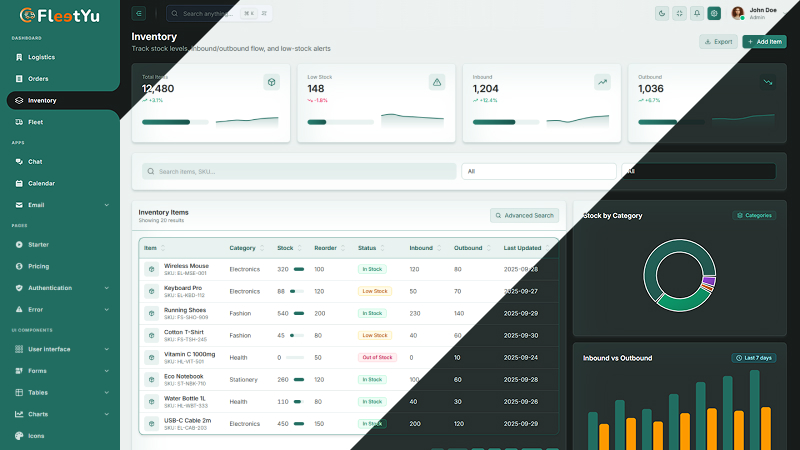Open the Fleet page in the sidebar
800x450 pixels.
tap(35, 122)
